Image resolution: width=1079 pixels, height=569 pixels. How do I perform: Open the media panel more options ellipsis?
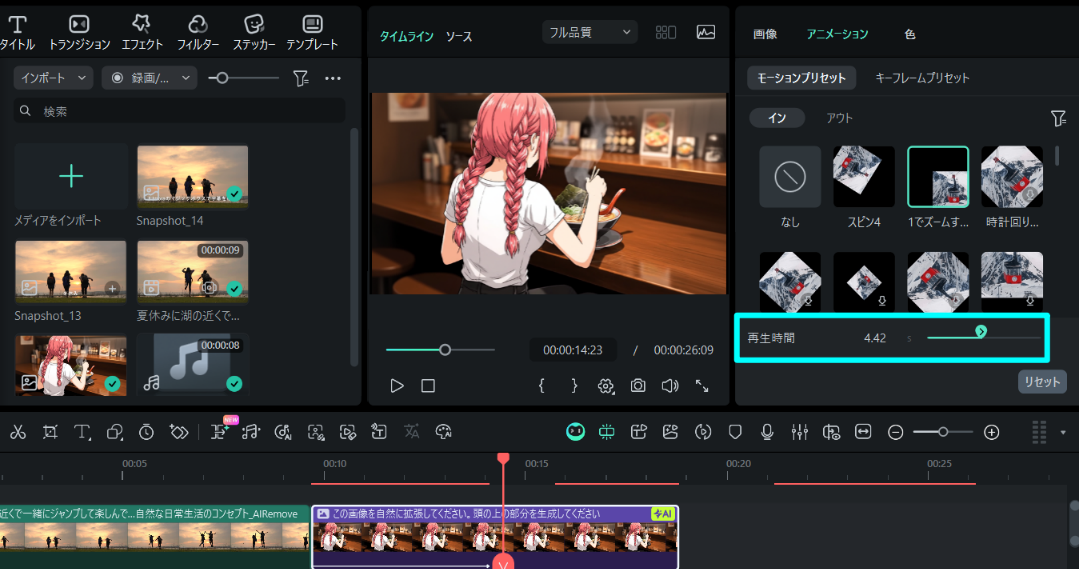333,78
